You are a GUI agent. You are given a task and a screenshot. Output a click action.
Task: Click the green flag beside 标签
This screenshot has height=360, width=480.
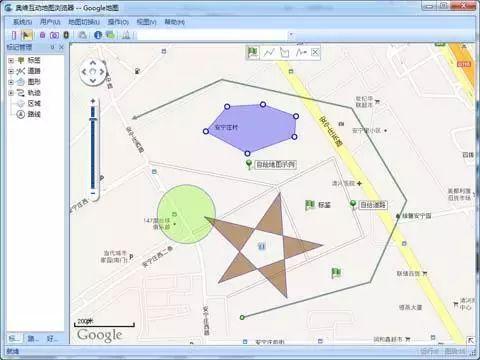tap(310, 205)
